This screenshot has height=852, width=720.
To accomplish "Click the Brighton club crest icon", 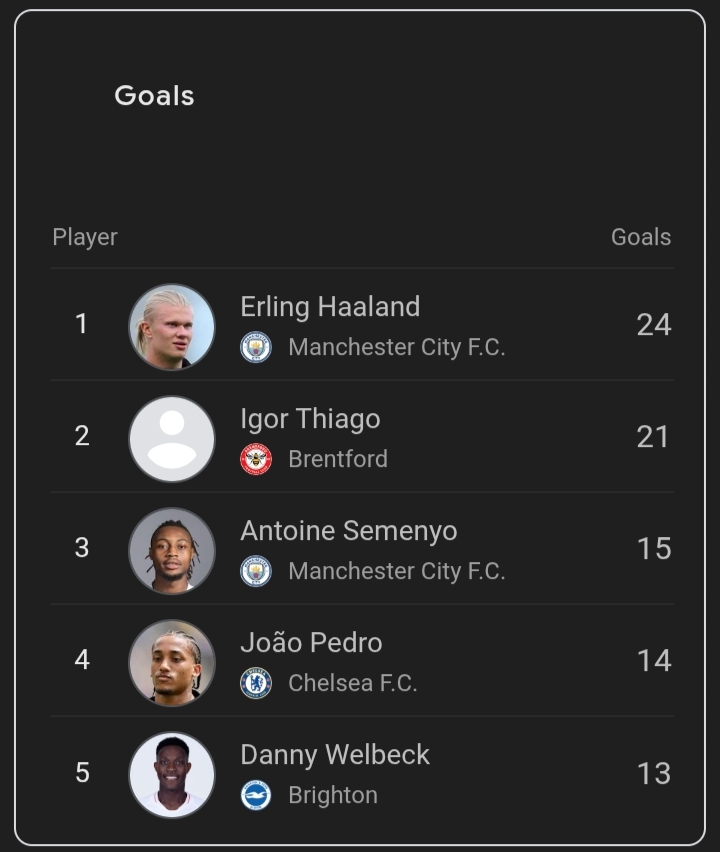I will (x=256, y=795).
